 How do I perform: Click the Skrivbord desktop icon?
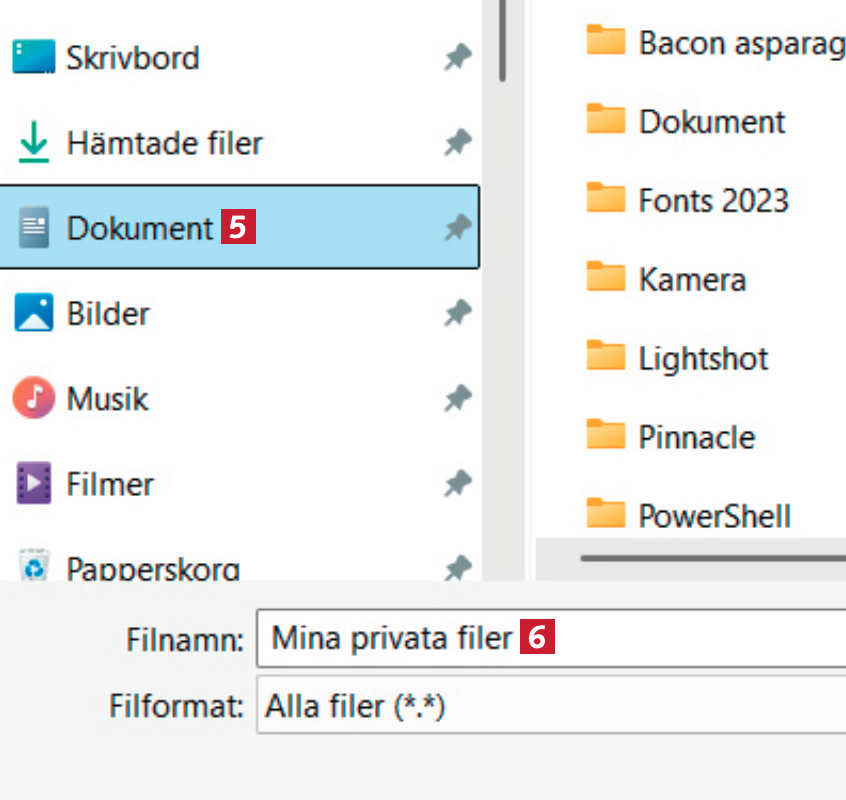[33, 57]
